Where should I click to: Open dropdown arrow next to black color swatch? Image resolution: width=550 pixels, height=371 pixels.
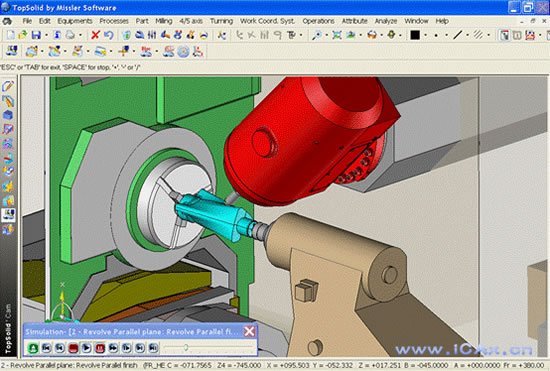pos(425,35)
